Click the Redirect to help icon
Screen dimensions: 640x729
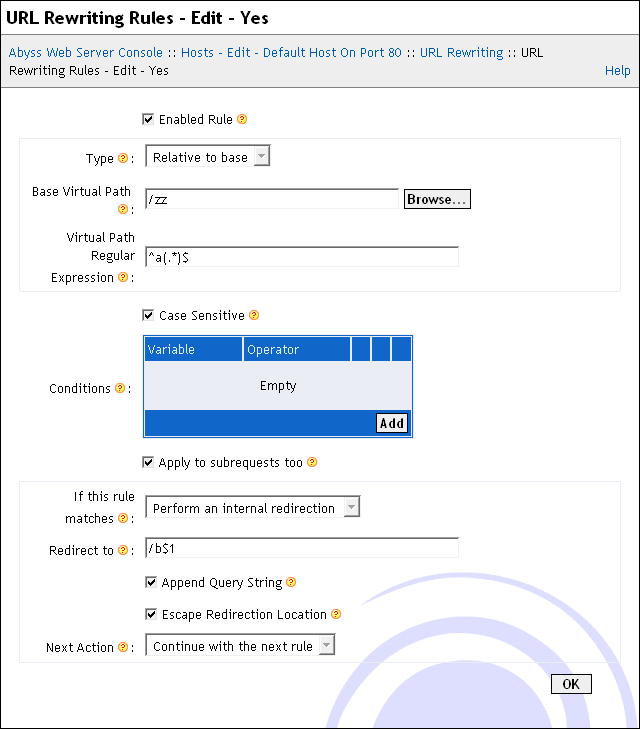tap(123, 550)
